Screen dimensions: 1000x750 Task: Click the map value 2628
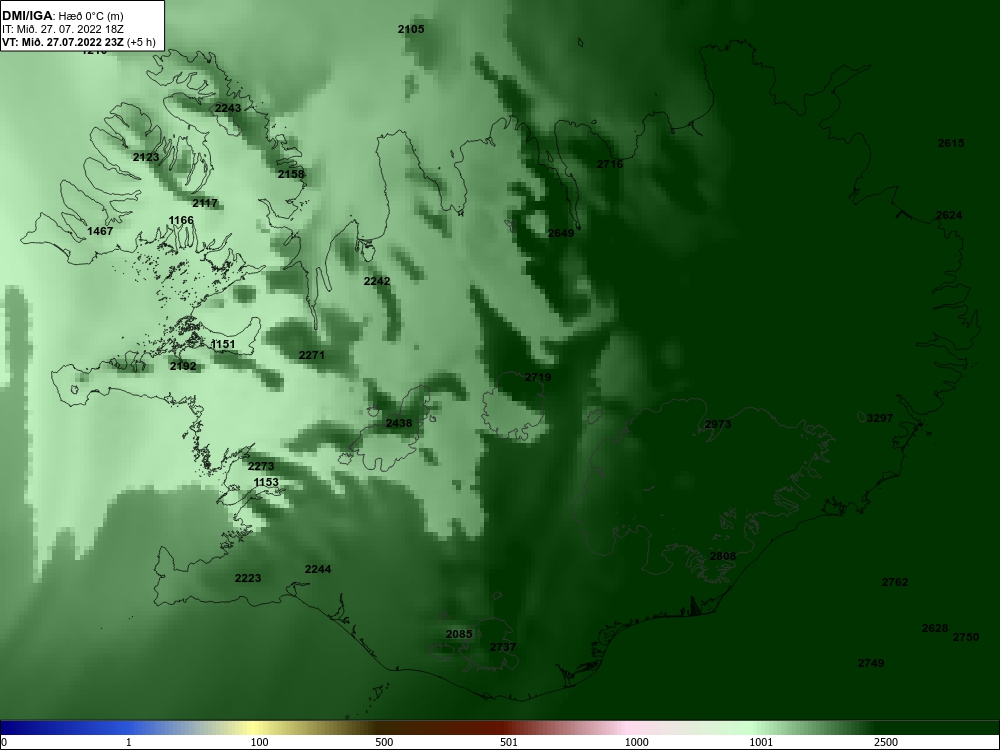click(935, 629)
